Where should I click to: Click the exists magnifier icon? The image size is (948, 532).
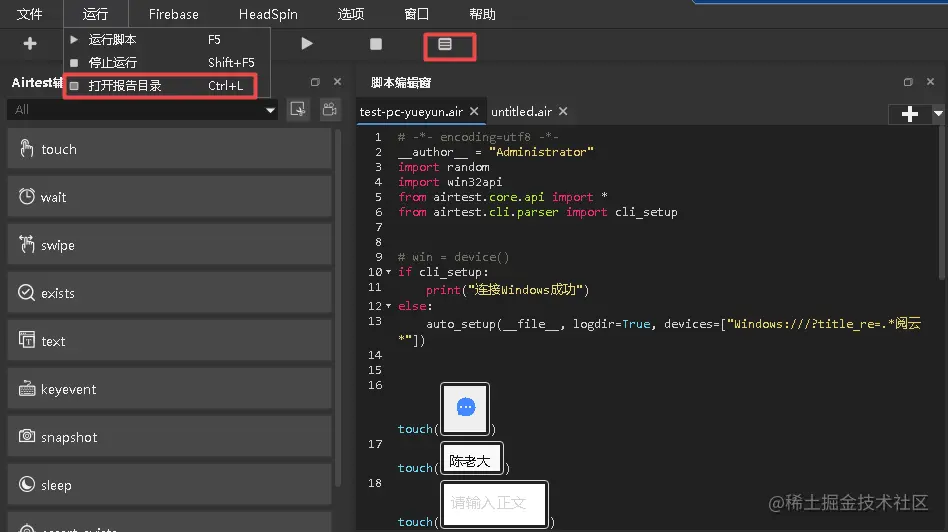(x=27, y=293)
